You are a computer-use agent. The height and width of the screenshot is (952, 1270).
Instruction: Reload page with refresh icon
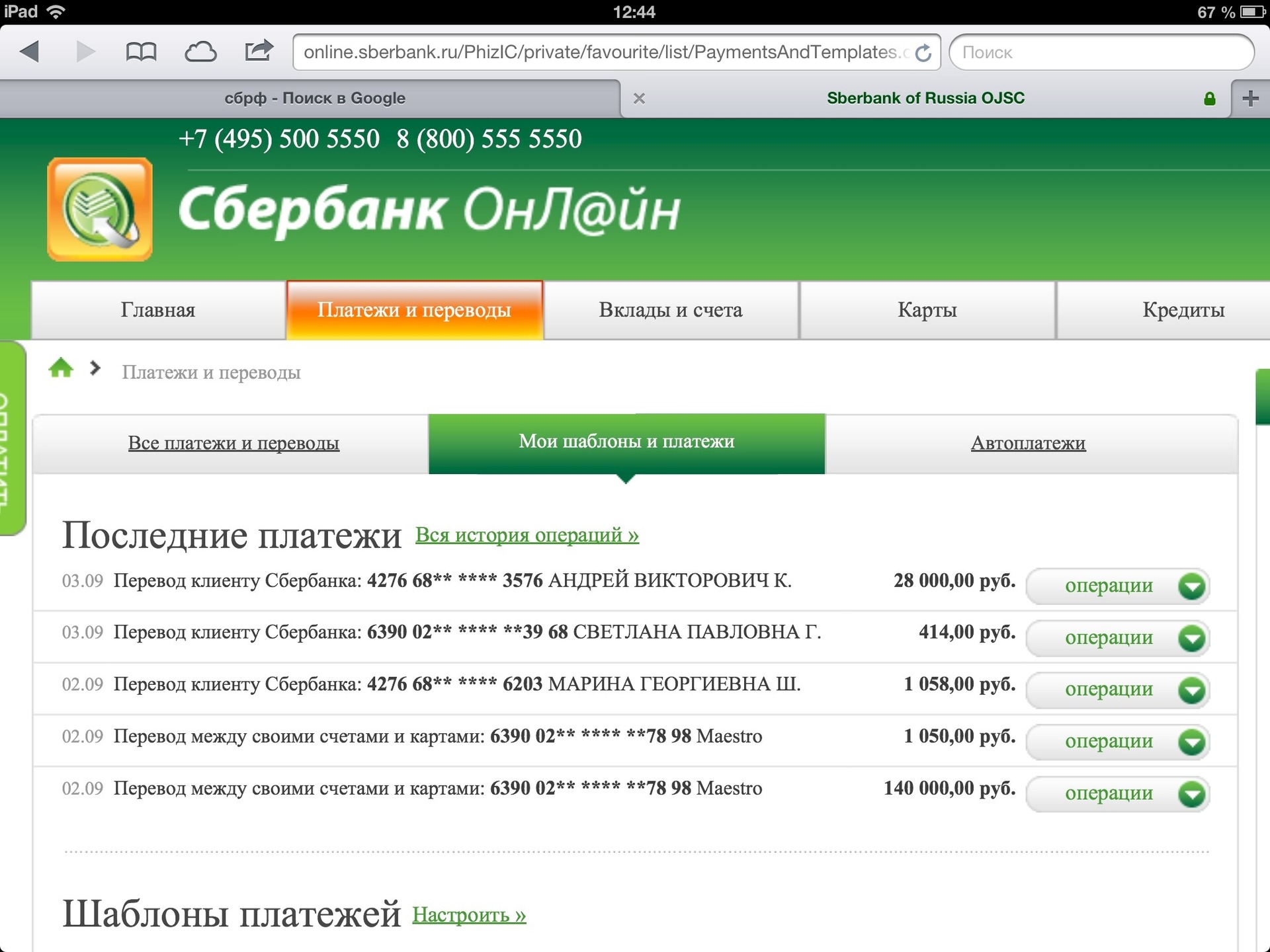click(x=923, y=52)
